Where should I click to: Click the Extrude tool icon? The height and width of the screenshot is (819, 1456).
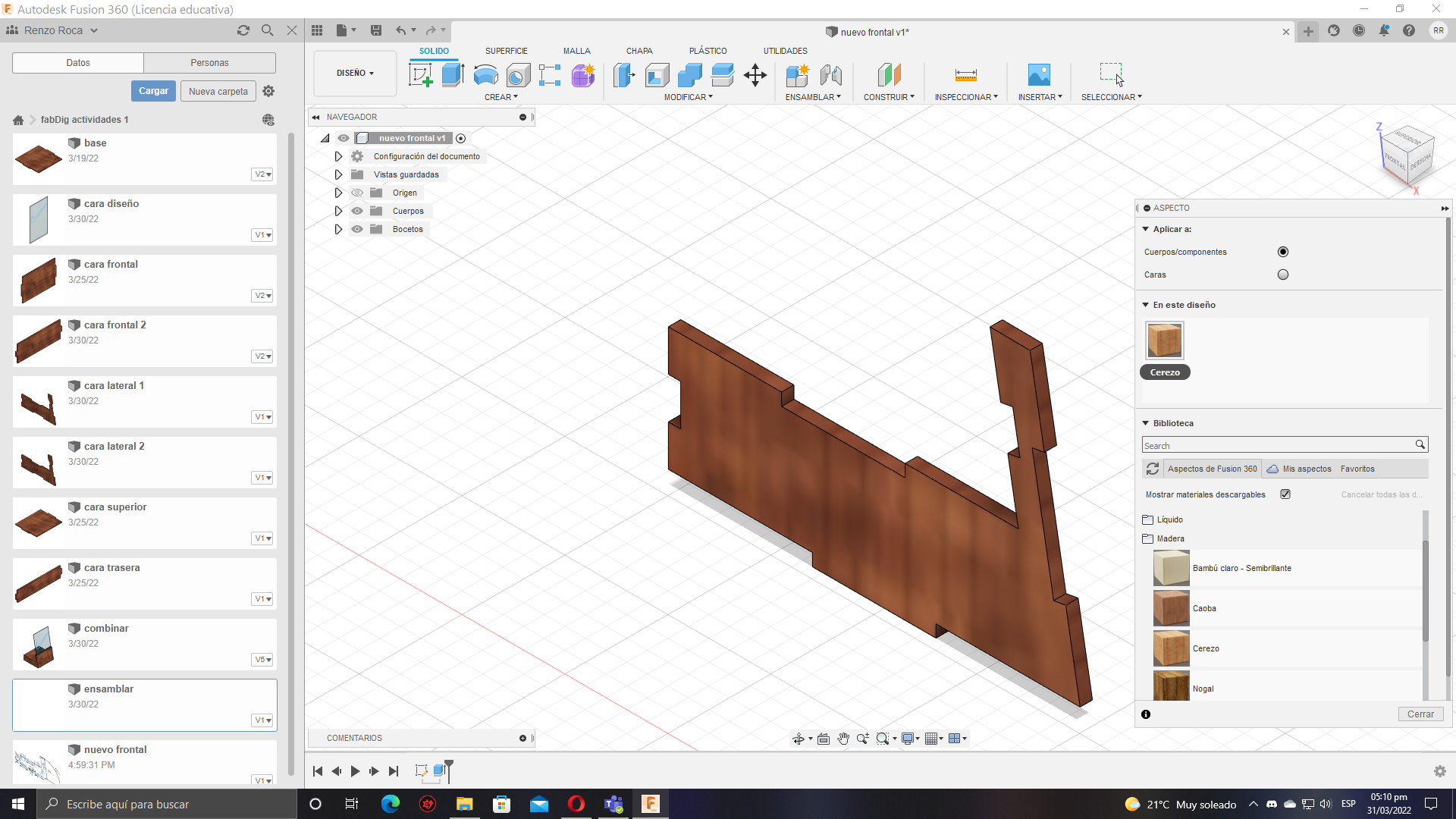tap(453, 75)
